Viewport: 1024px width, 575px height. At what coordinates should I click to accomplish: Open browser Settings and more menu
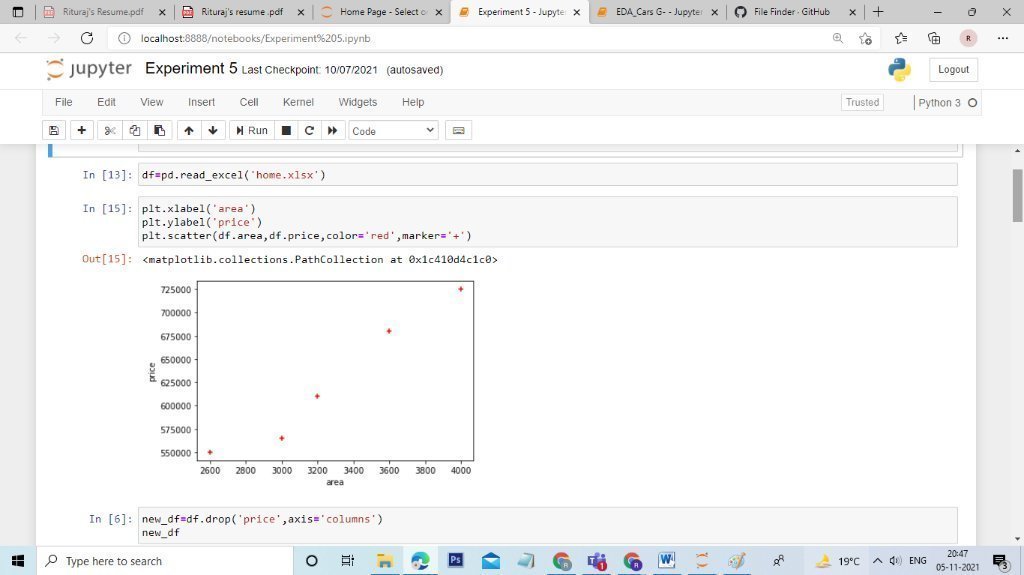1002,39
